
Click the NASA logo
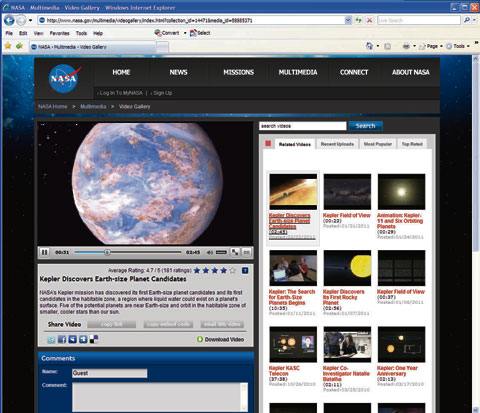(65, 78)
